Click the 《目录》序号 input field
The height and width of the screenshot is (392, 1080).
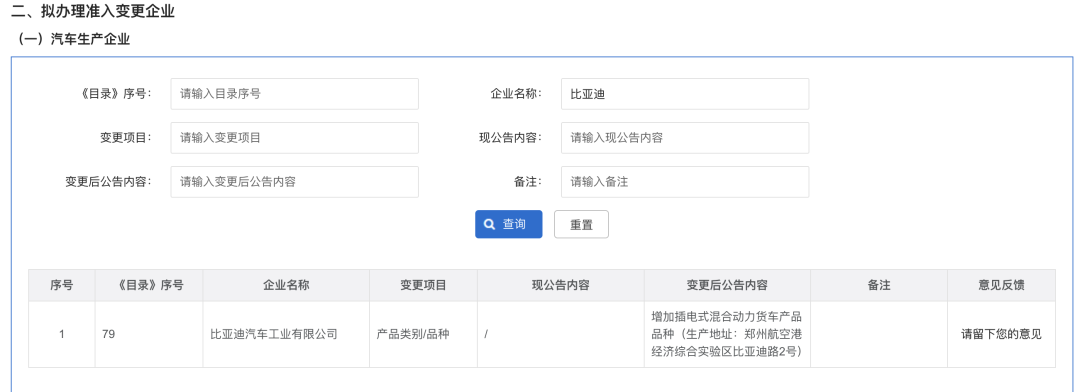point(295,94)
